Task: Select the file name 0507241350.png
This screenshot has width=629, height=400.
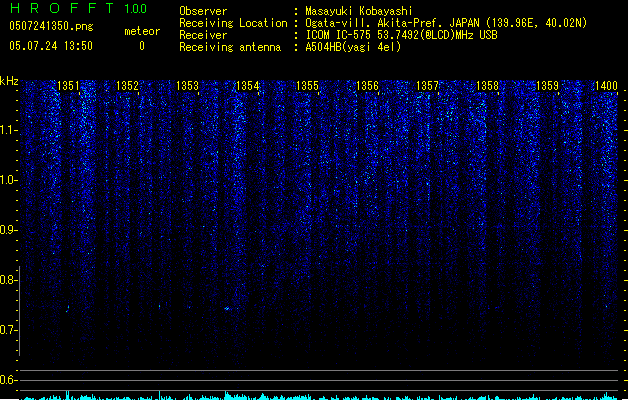Action: (x=51, y=26)
